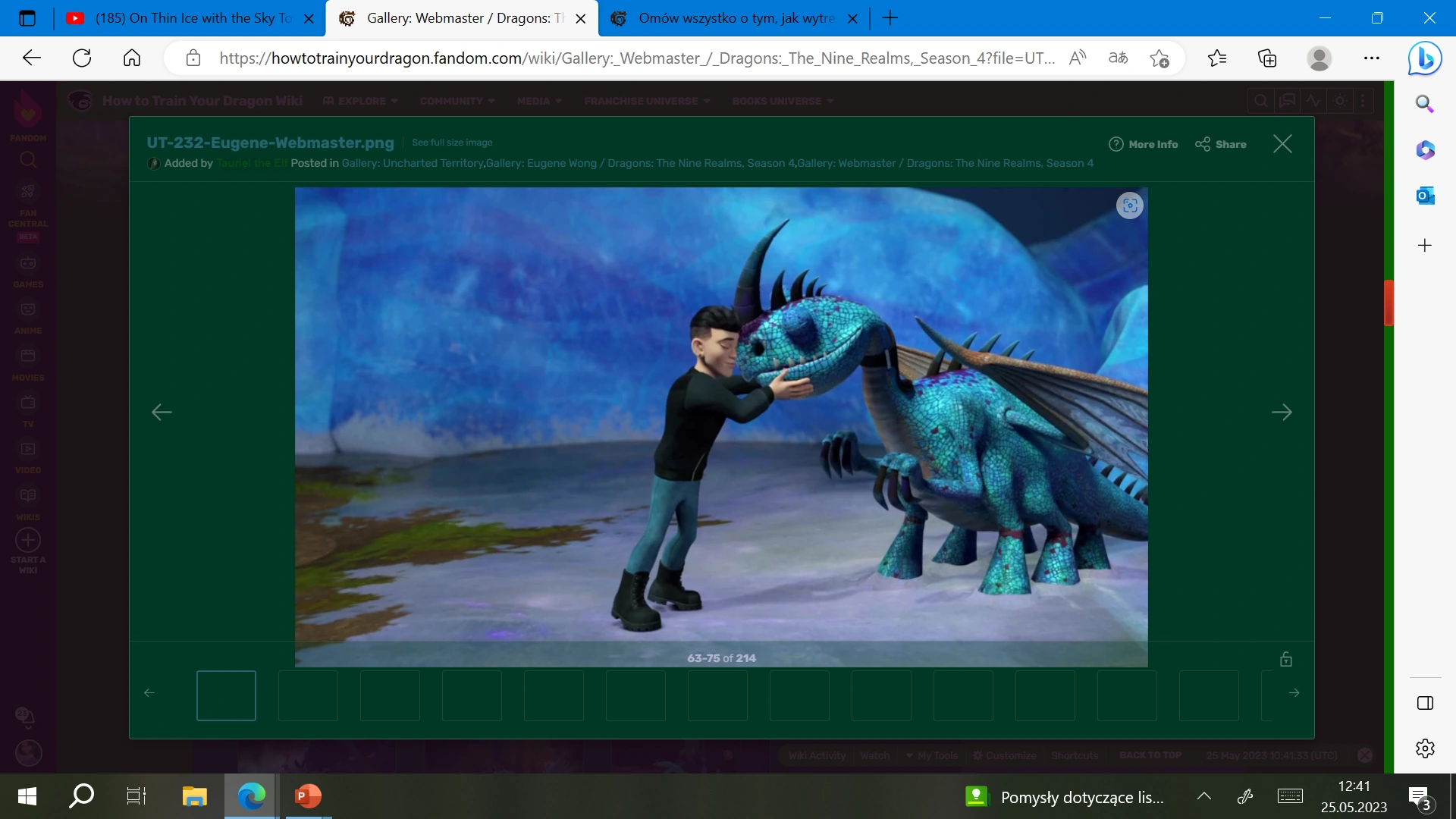Screen dimensions: 1456x819
Task: Open Gallery: Uncharted Territory link
Action: (412, 163)
